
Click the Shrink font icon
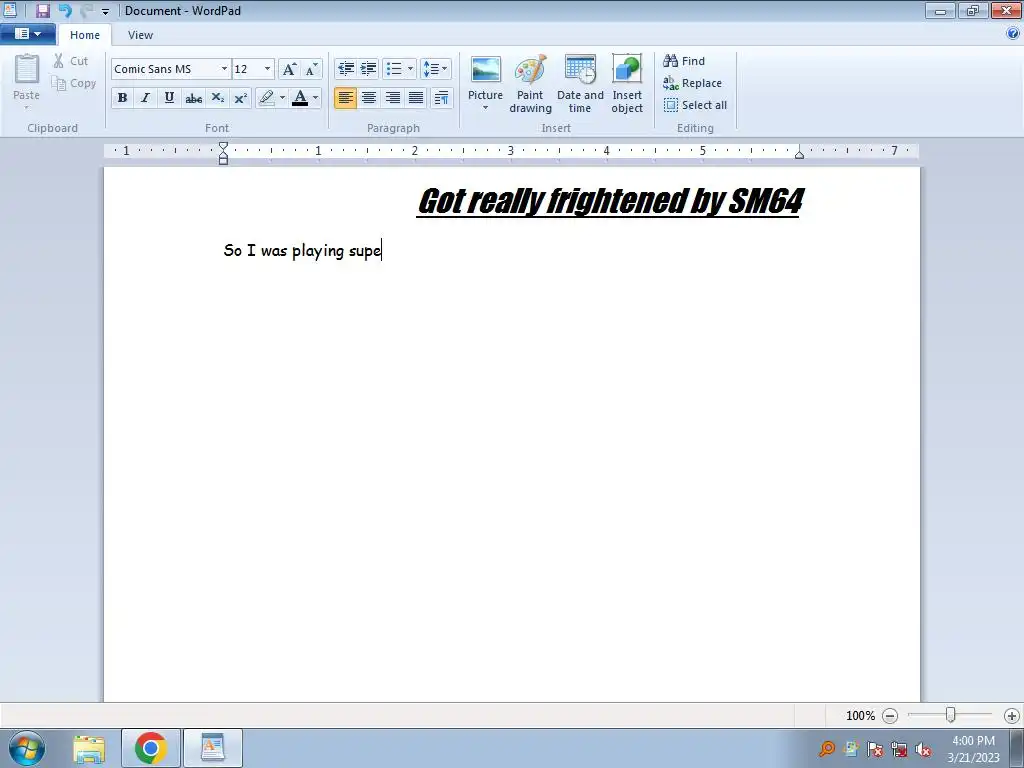[312, 69]
